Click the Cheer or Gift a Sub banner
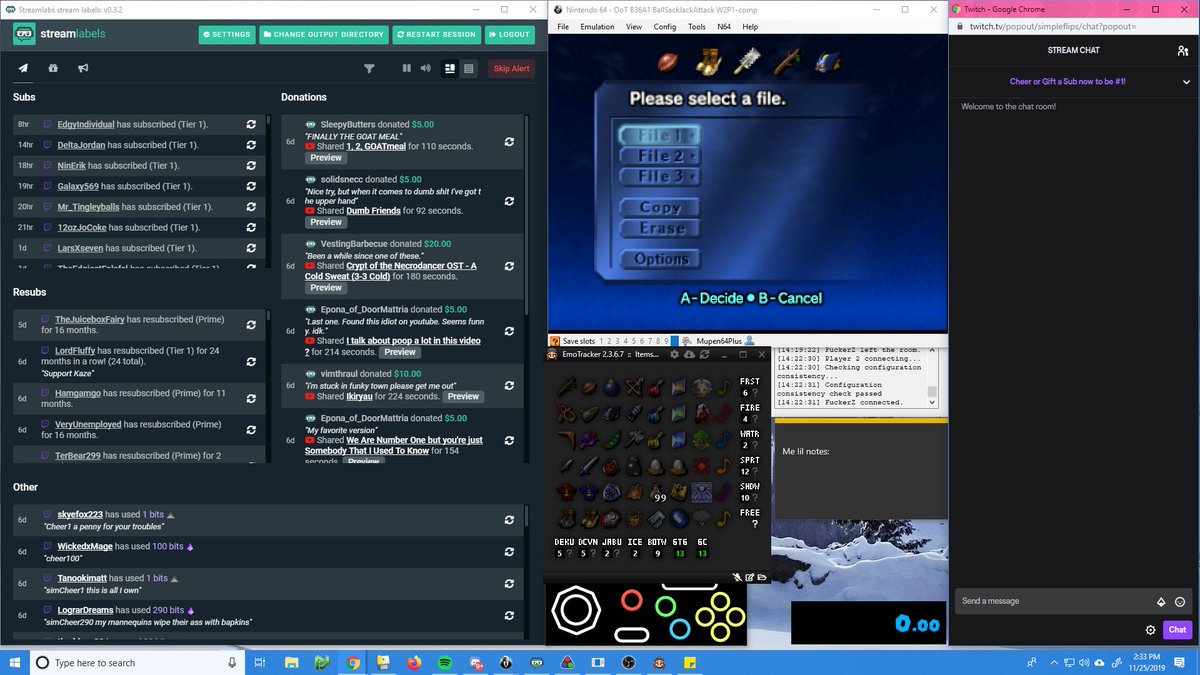This screenshot has height=675, width=1200. 1067,82
